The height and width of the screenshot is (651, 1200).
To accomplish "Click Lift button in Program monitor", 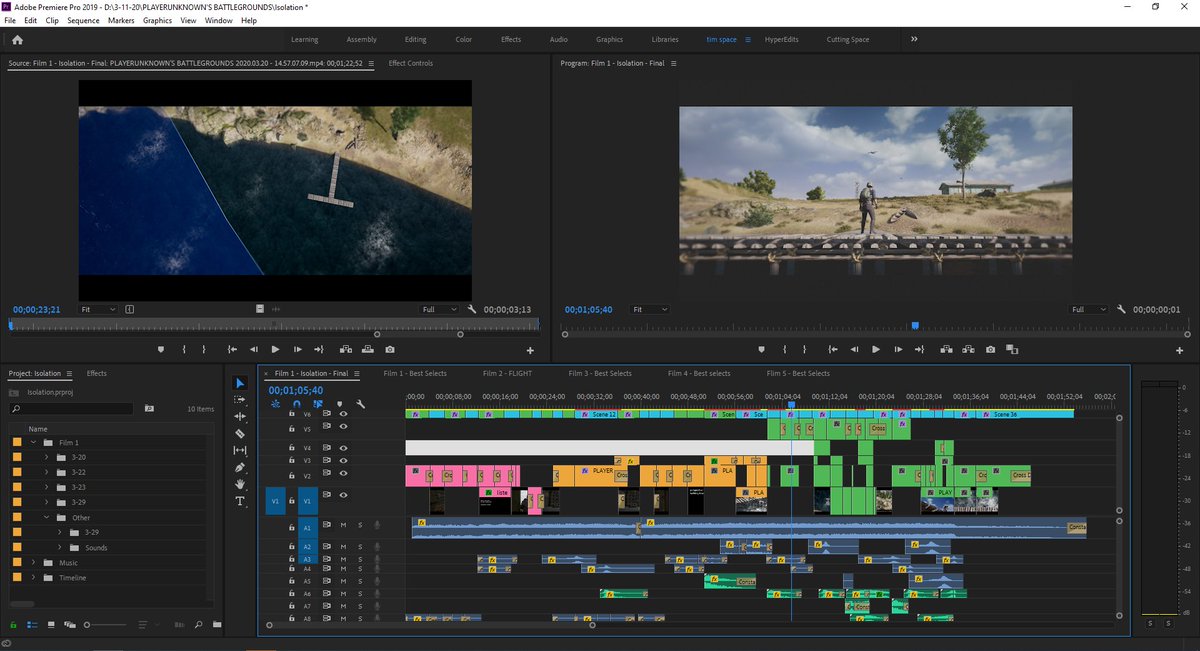I will 946,349.
